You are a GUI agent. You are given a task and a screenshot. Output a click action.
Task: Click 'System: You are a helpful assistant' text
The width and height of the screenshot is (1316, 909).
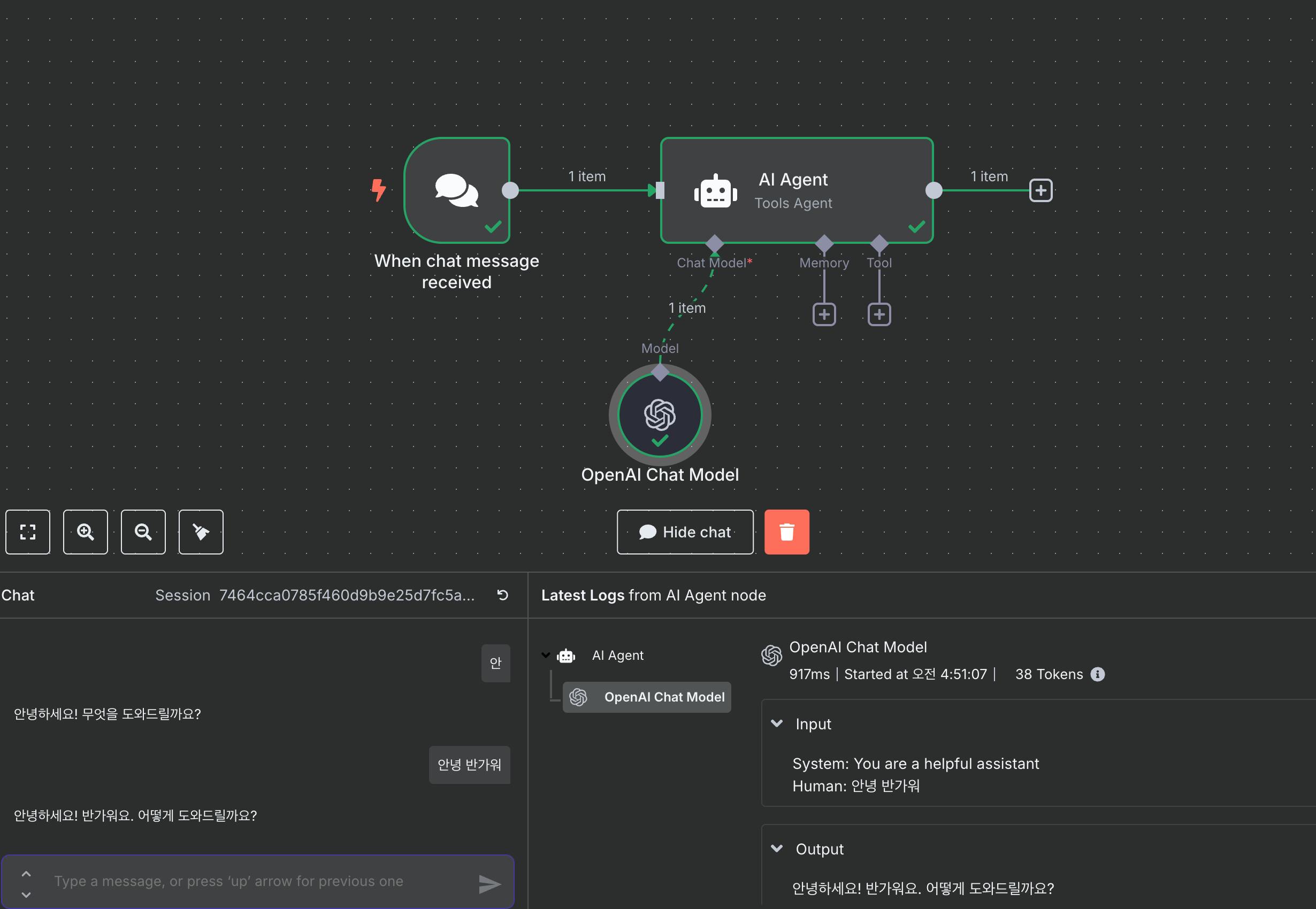point(915,764)
